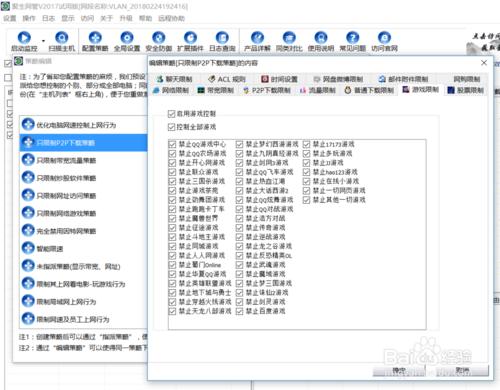The image size is (500, 390).
Task: Uncheck 禁止其他一切游戏 checkbox
Action: click(306, 200)
